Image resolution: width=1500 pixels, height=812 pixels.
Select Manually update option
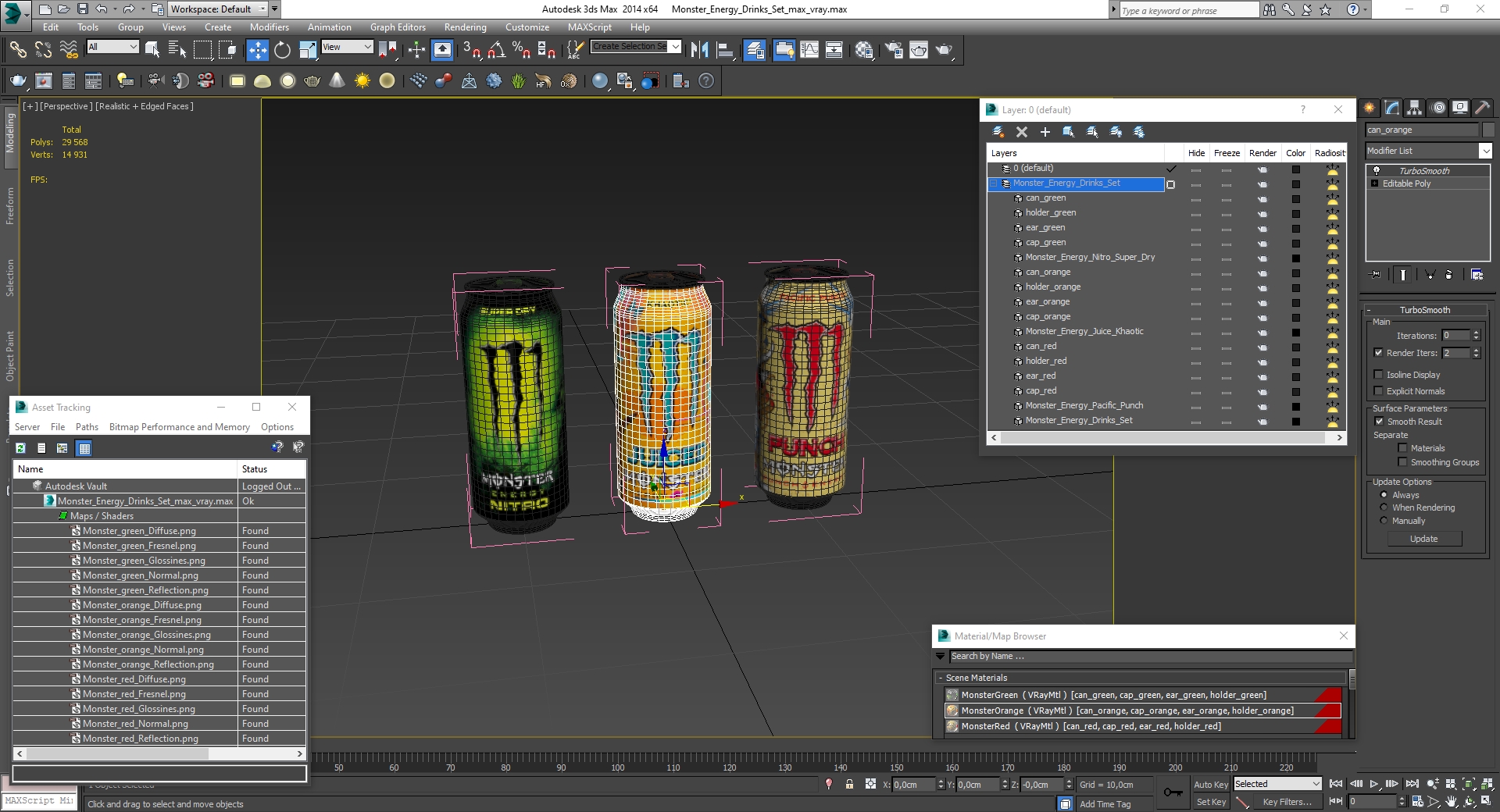coord(1384,521)
